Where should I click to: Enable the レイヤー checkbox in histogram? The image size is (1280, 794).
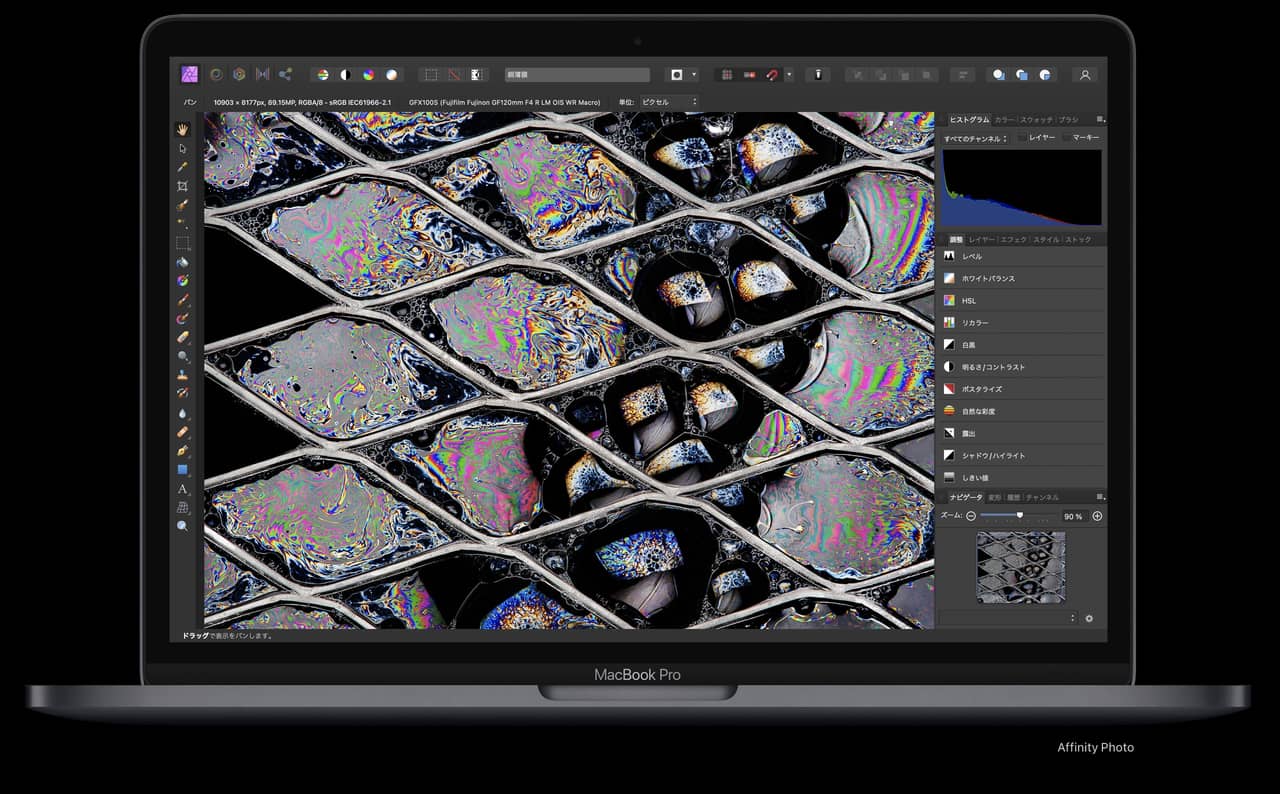(1022, 138)
